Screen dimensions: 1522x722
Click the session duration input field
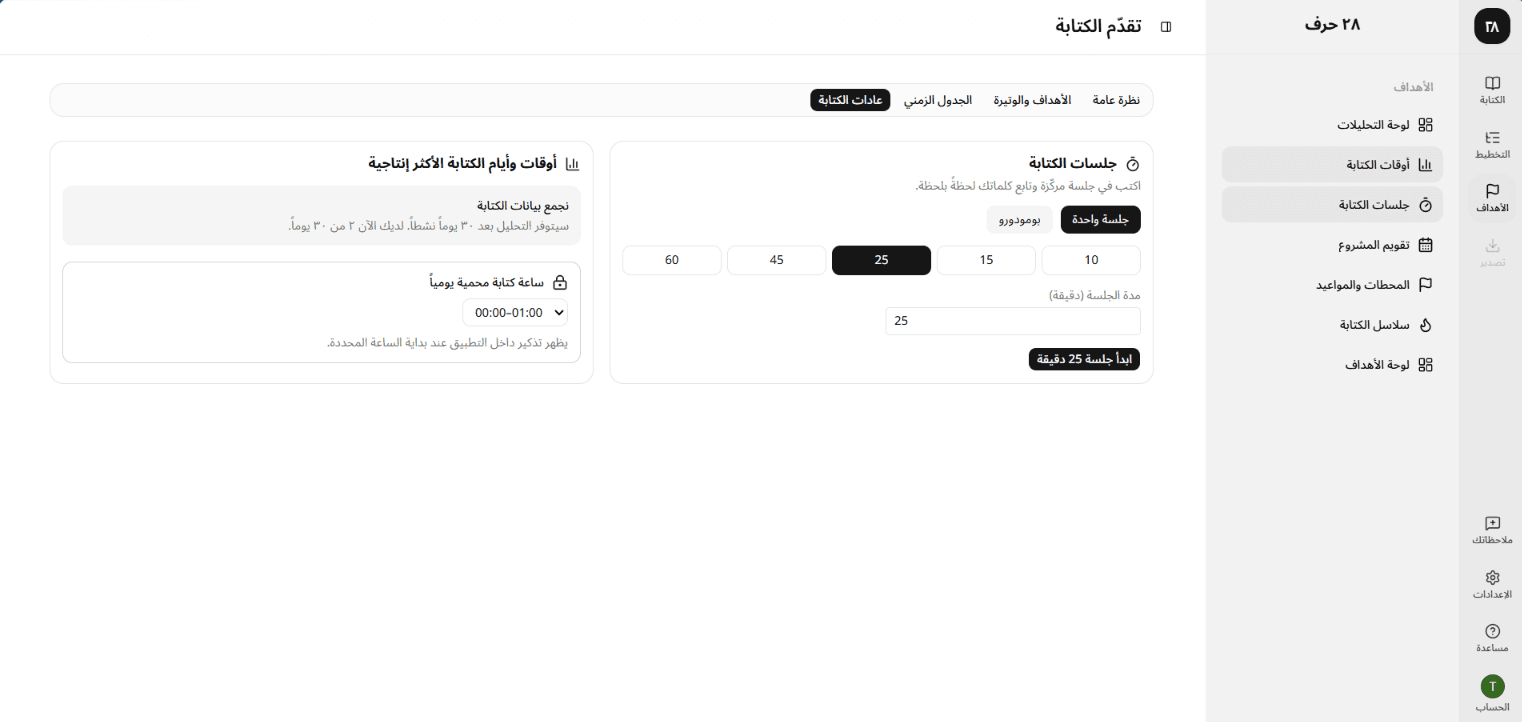click(x=1013, y=321)
